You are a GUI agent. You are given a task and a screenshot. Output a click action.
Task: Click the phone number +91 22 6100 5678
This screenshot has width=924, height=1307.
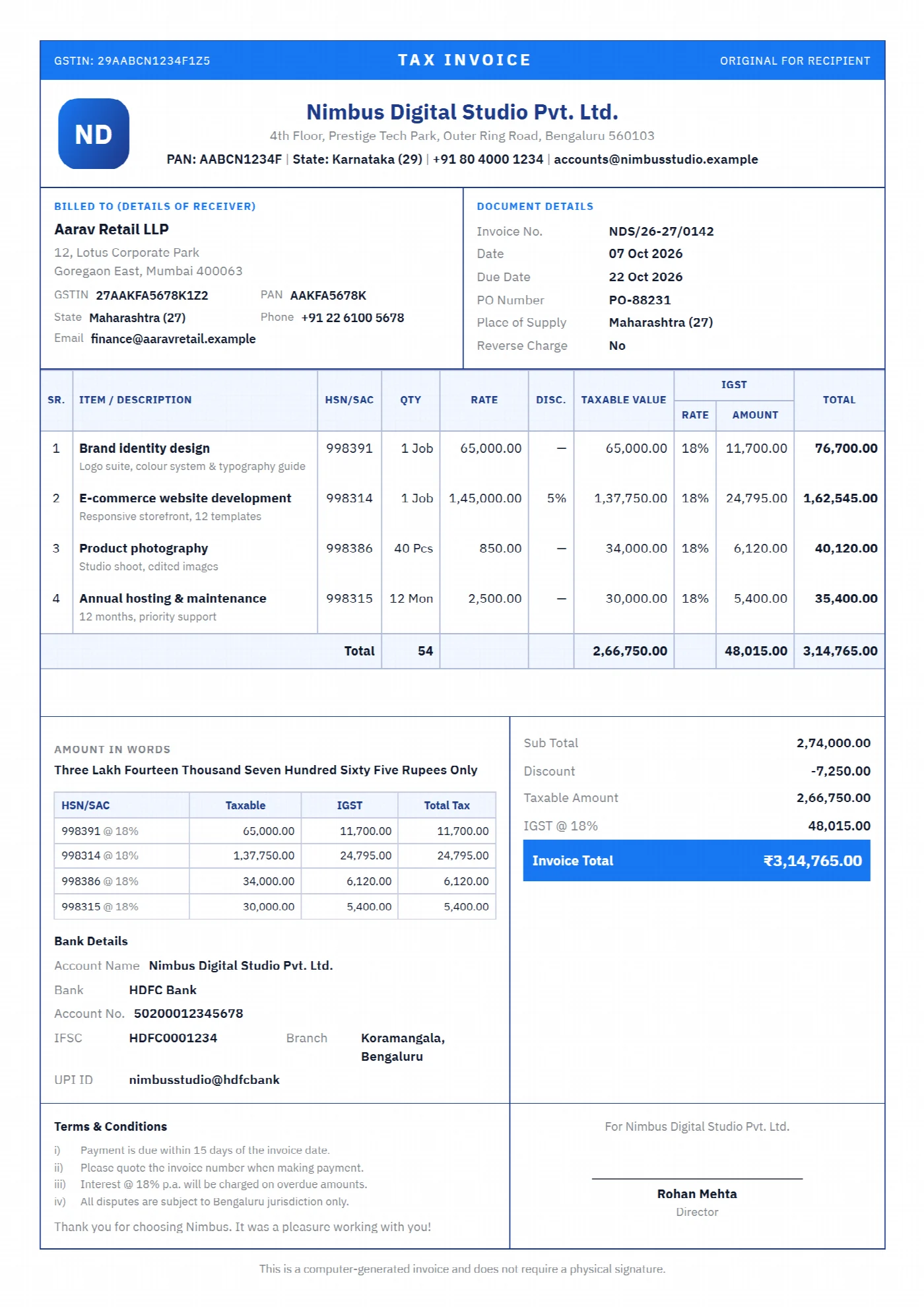[x=352, y=318]
